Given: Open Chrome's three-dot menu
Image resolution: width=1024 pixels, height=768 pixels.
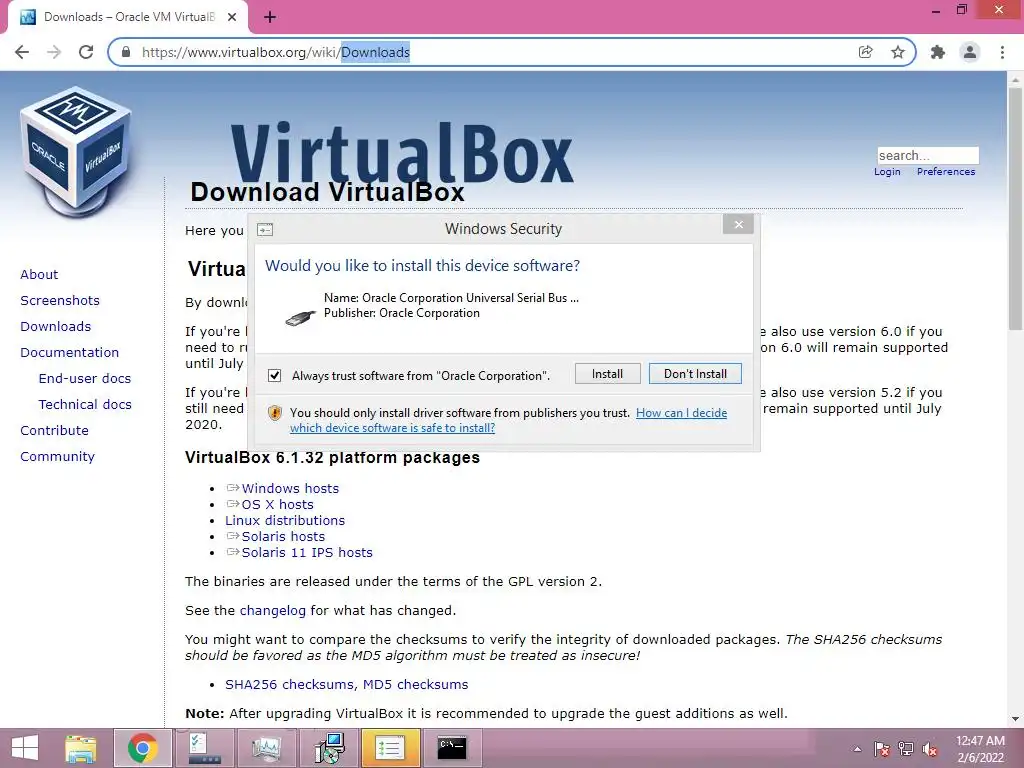Looking at the screenshot, I should tap(1002, 52).
